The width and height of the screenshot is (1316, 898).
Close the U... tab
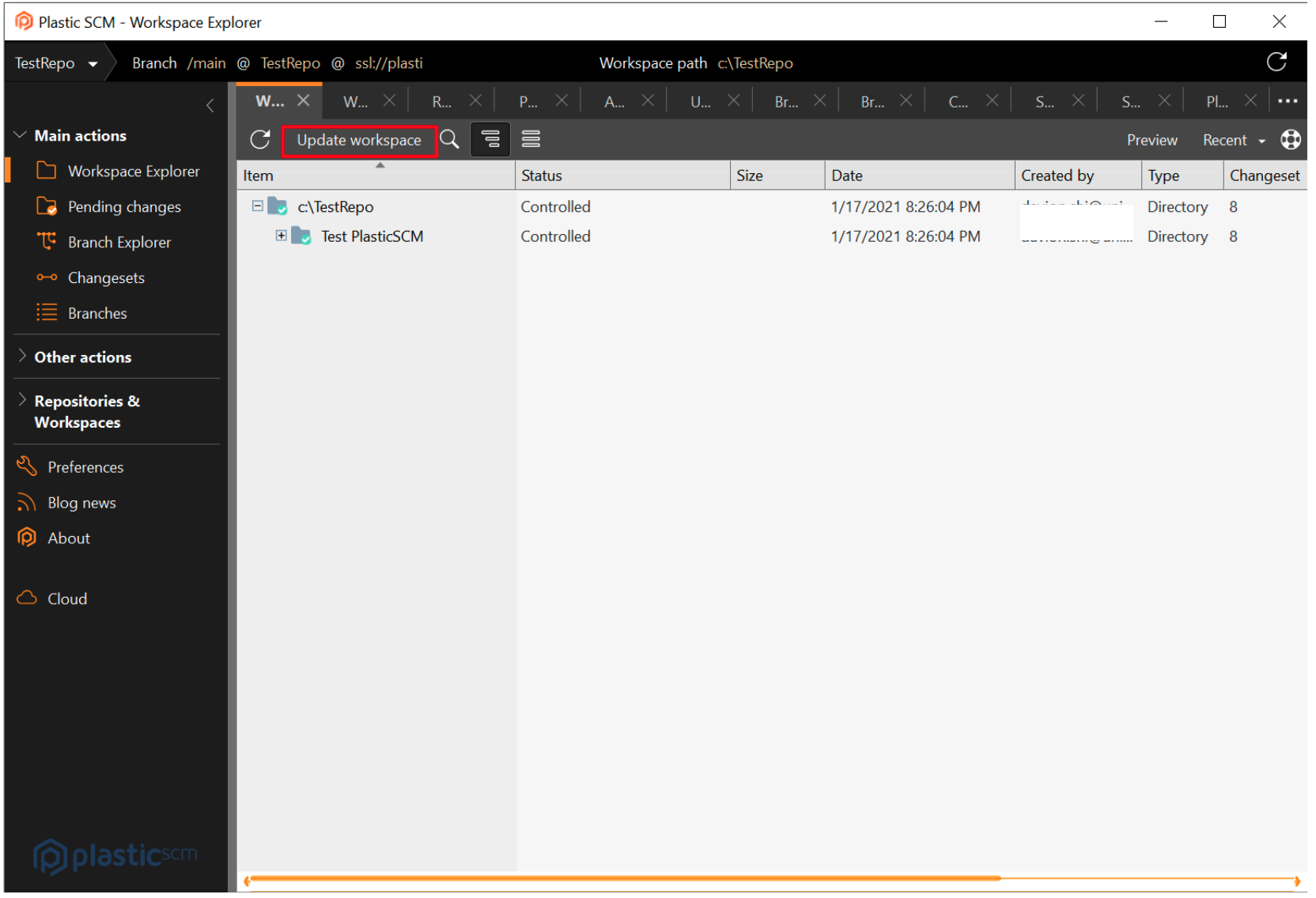pos(735,101)
